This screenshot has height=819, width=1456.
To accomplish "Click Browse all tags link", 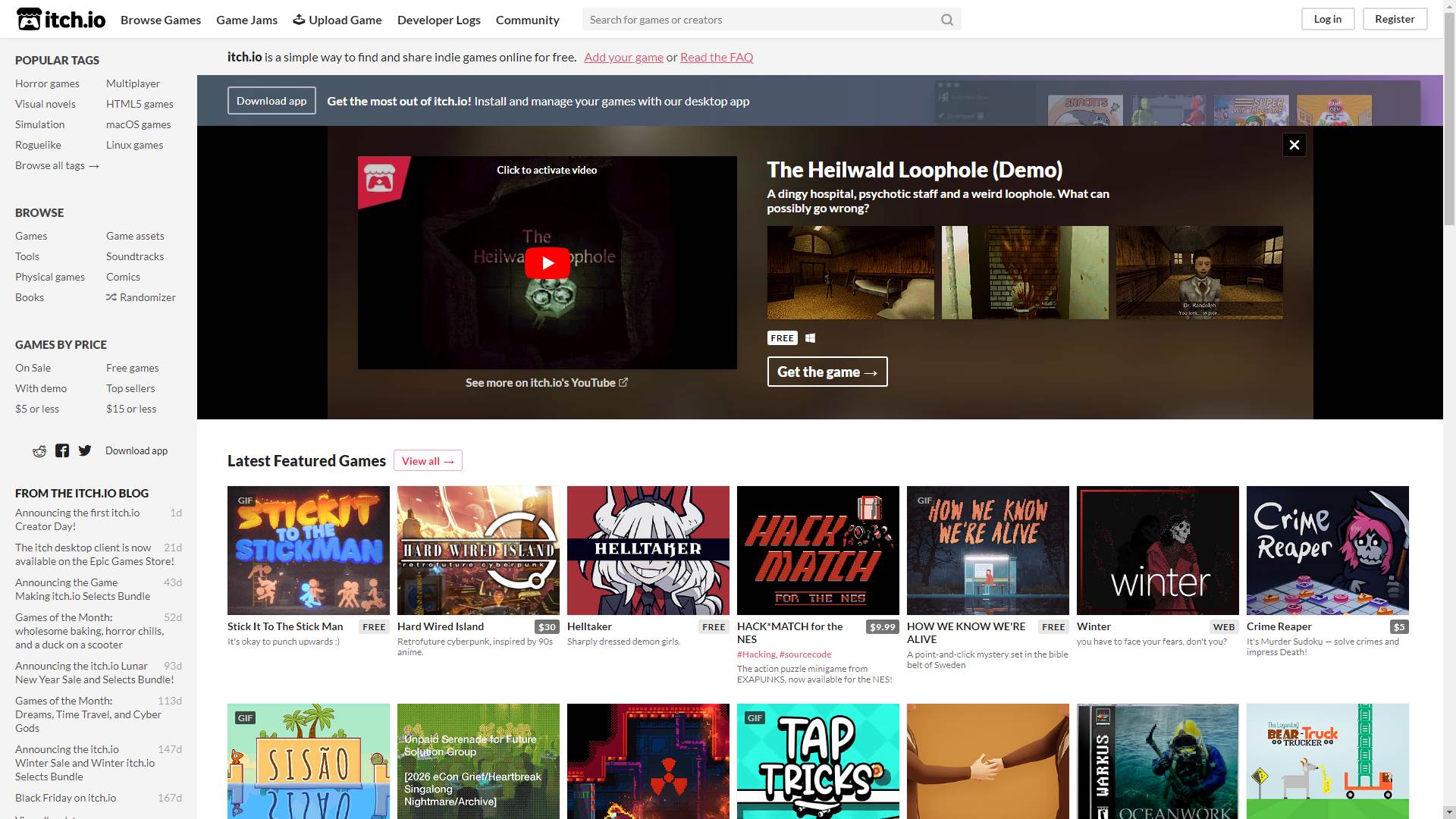I will point(57,165).
